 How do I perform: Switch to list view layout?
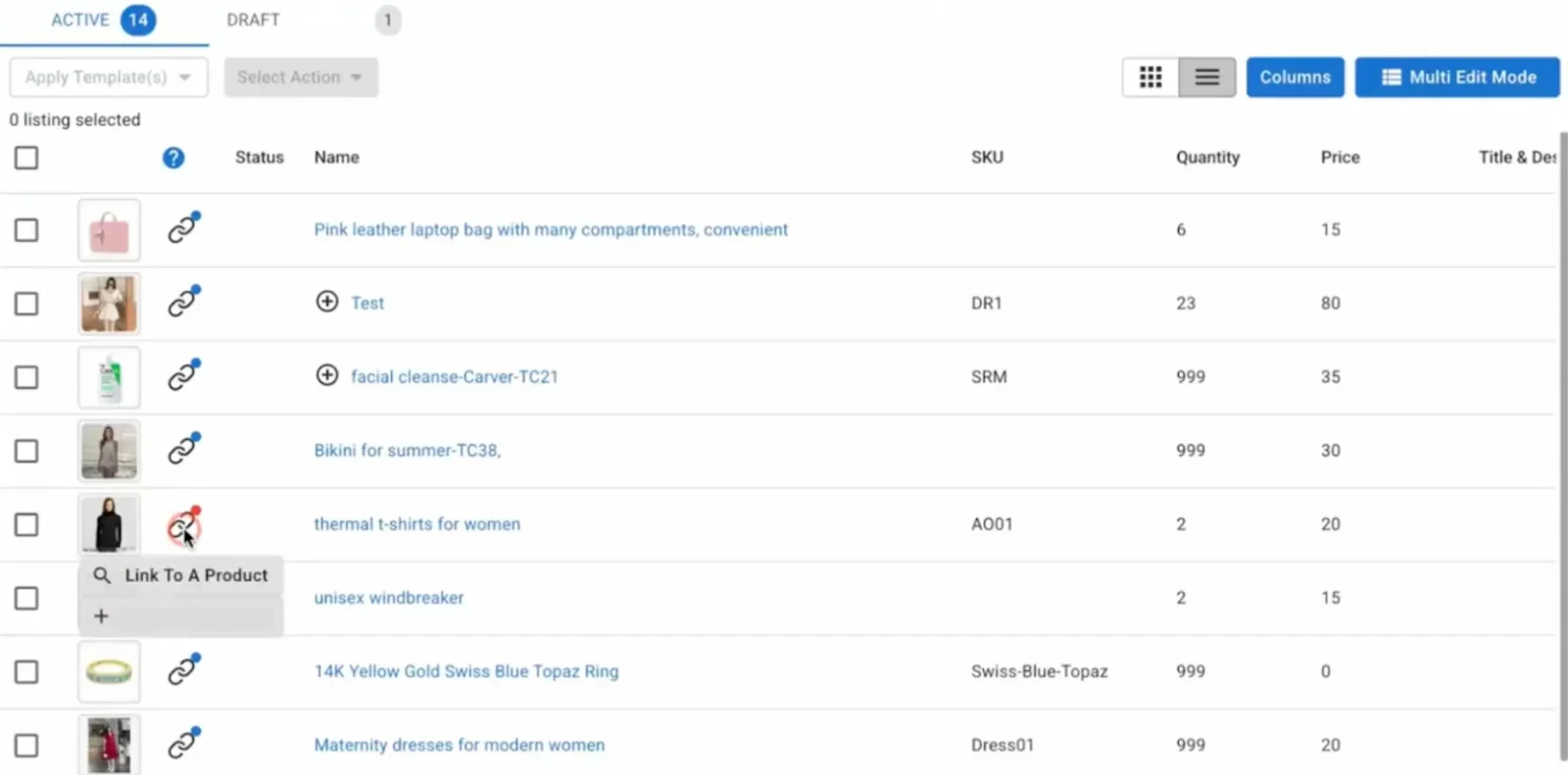[1207, 77]
